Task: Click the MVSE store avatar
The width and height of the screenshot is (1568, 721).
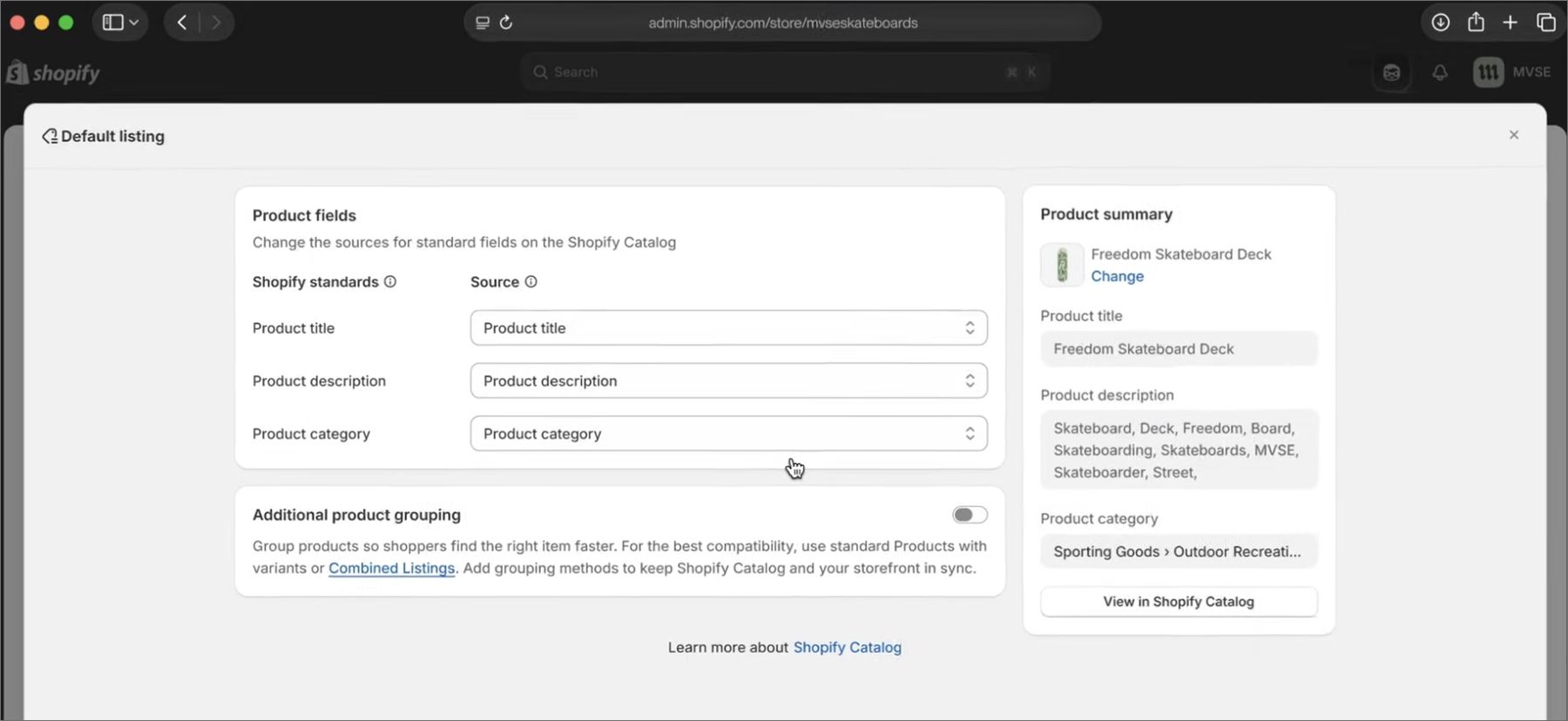Action: coord(1488,73)
